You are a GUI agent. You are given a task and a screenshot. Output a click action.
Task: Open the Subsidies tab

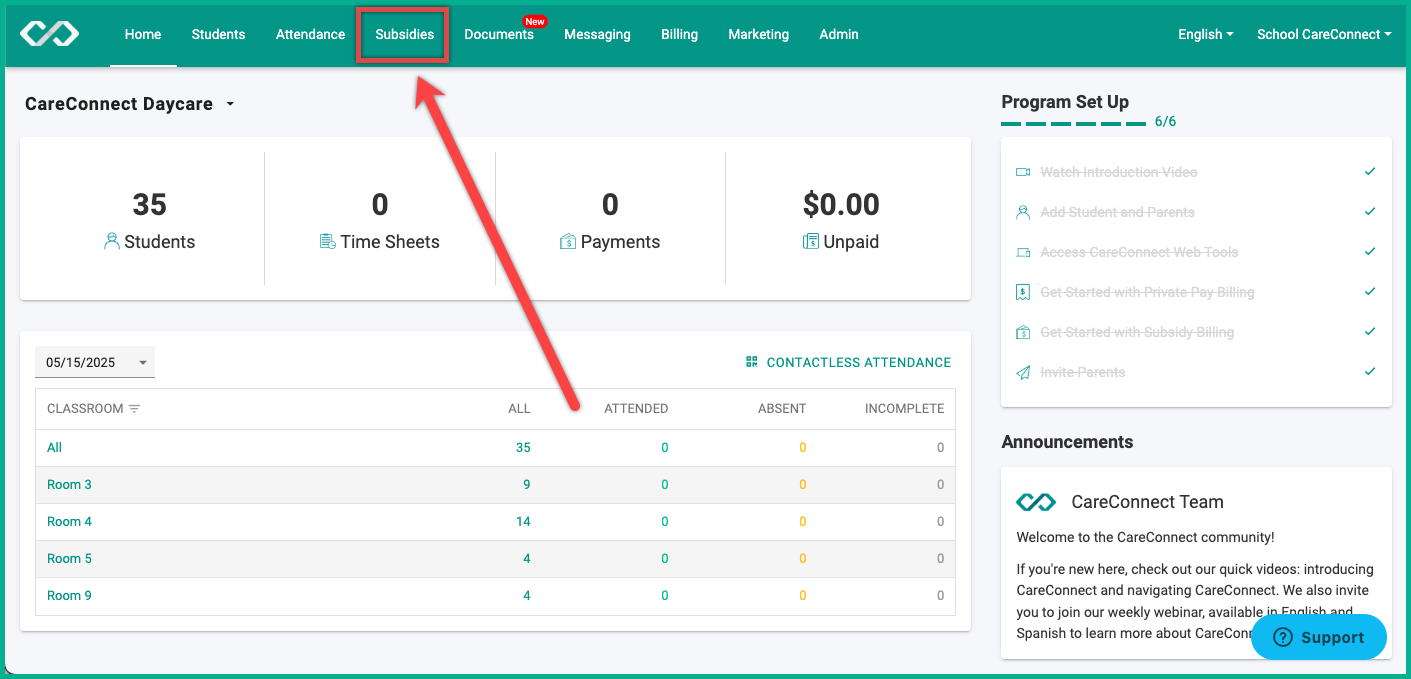[x=404, y=34]
